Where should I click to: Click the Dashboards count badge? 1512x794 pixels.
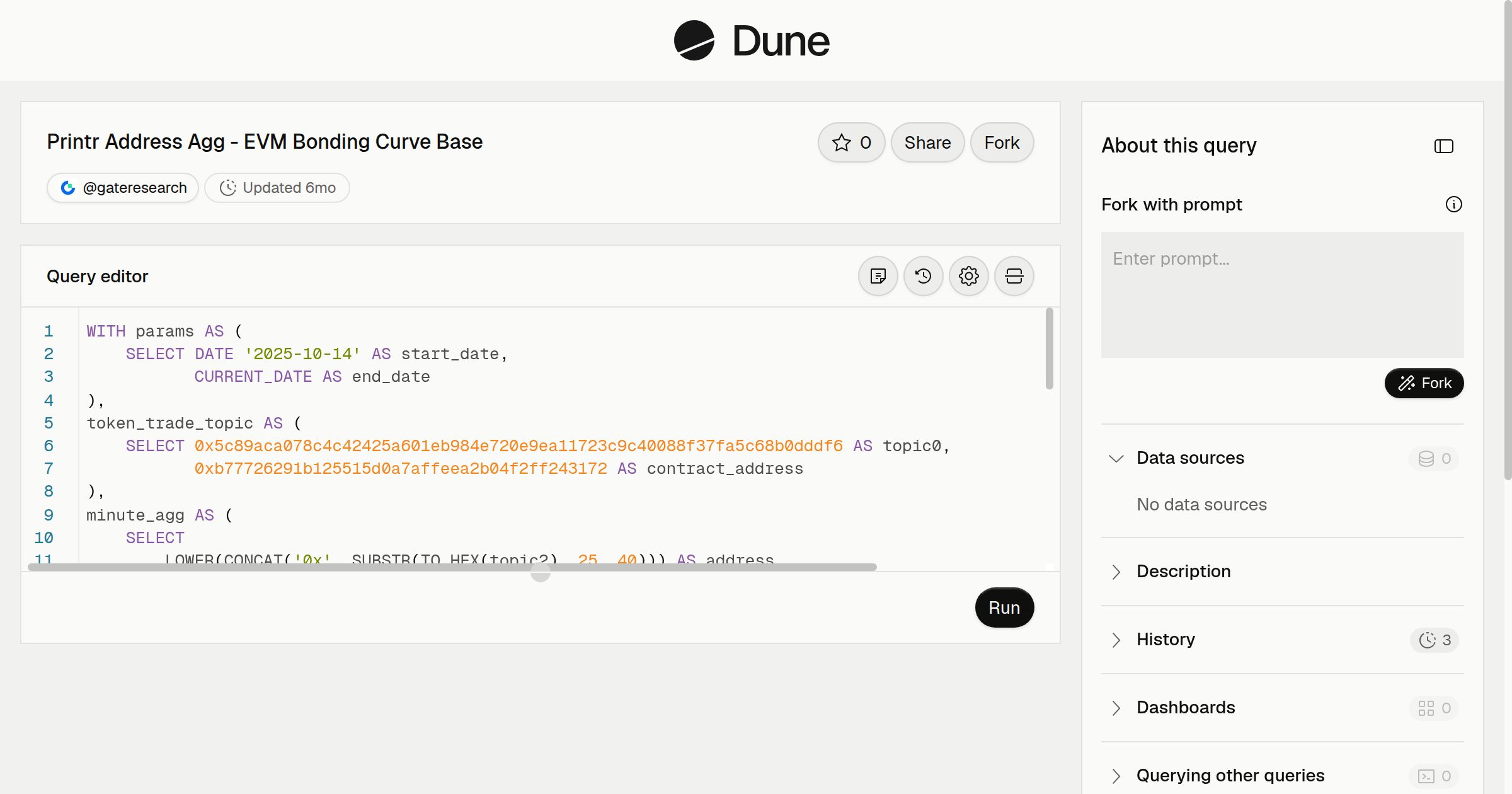(x=1434, y=708)
